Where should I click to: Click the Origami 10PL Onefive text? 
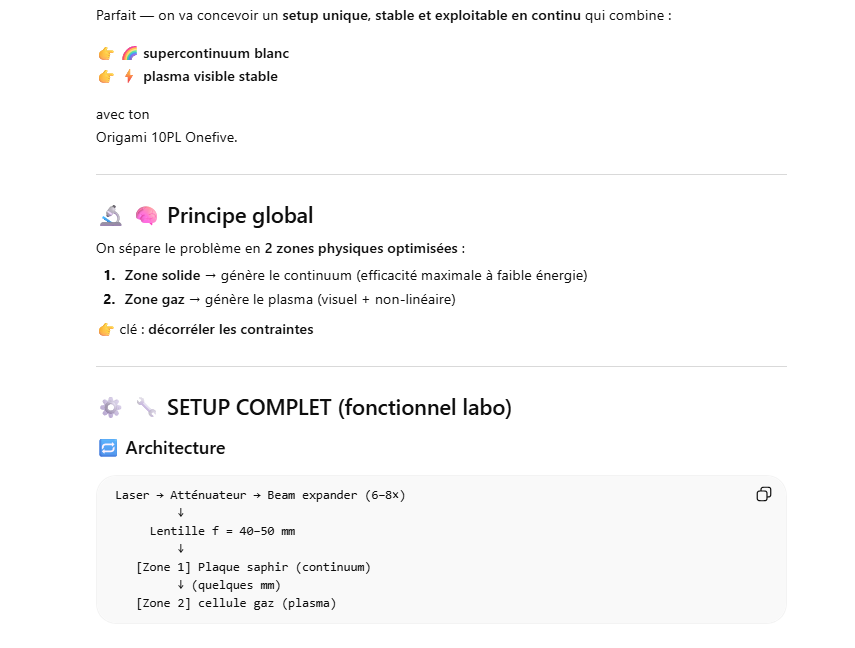point(166,137)
